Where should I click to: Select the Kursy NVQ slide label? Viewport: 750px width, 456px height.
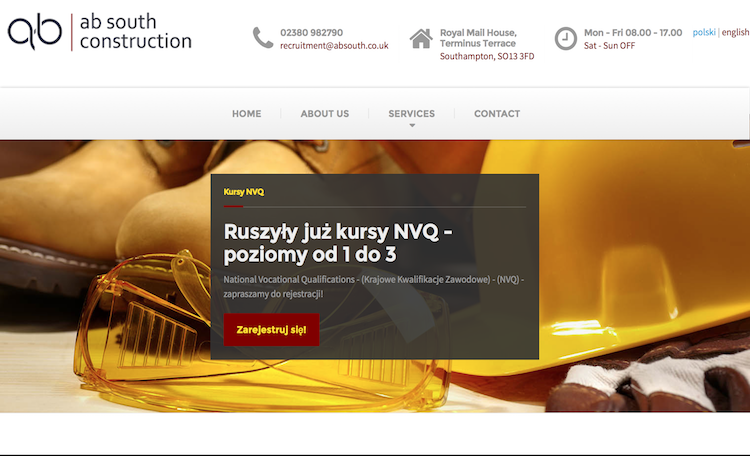(x=243, y=192)
